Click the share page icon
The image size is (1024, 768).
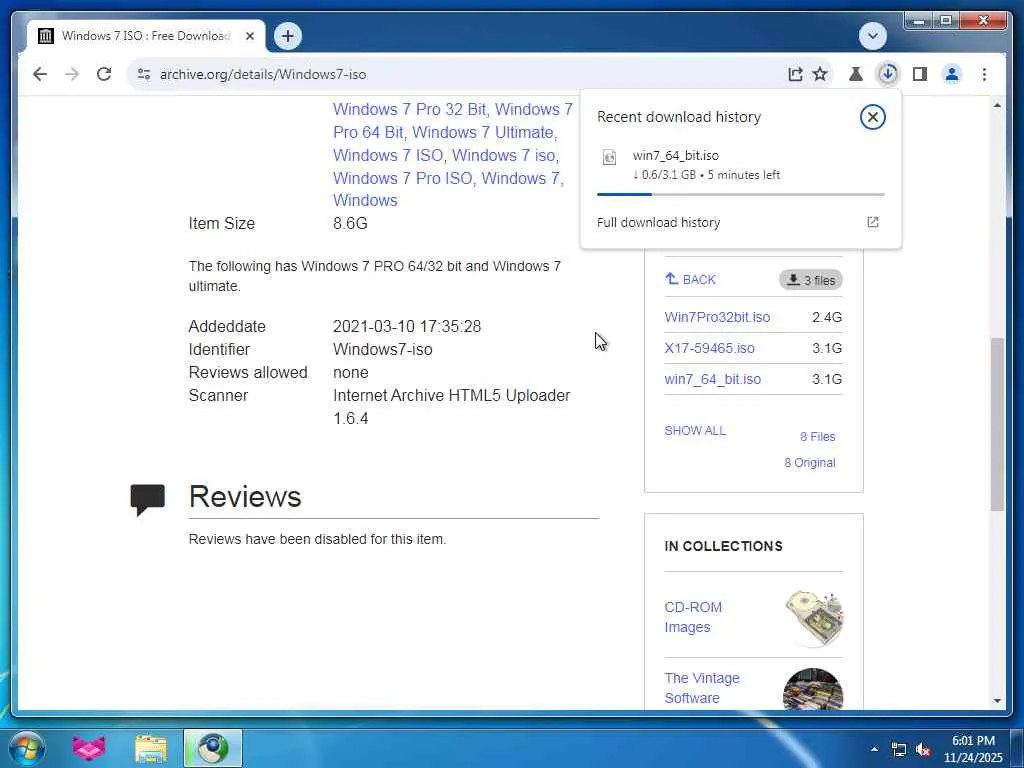click(795, 74)
